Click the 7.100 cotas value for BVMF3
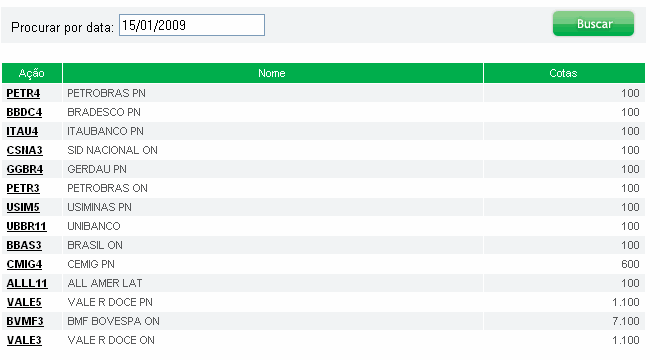Image resolution: width=660 pixels, height=360 pixels. click(626, 321)
